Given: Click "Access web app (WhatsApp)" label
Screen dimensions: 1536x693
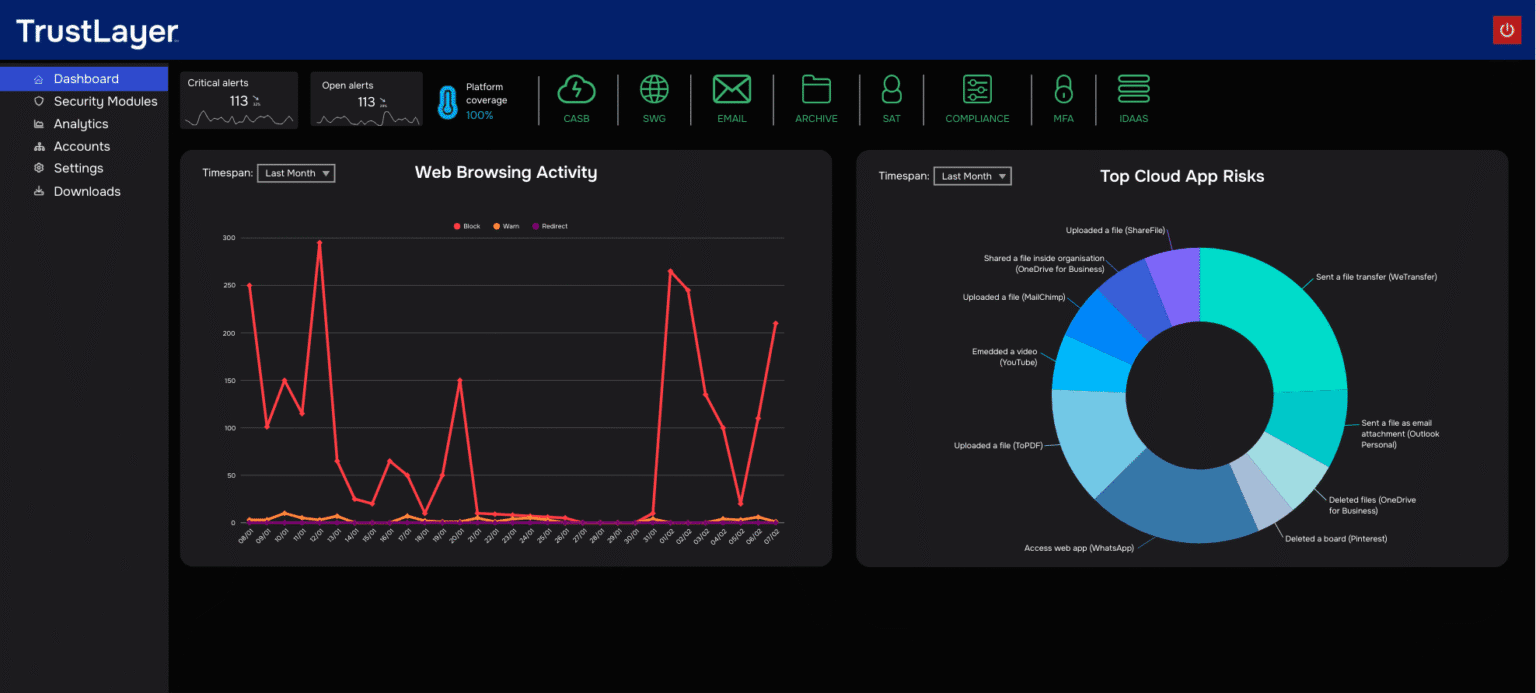Looking at the screenshot, I should coord(1079,548).
